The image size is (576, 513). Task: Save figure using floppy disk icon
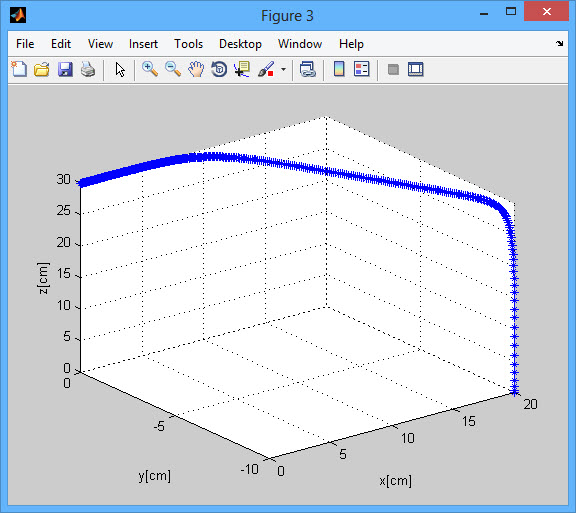(65, 69)
